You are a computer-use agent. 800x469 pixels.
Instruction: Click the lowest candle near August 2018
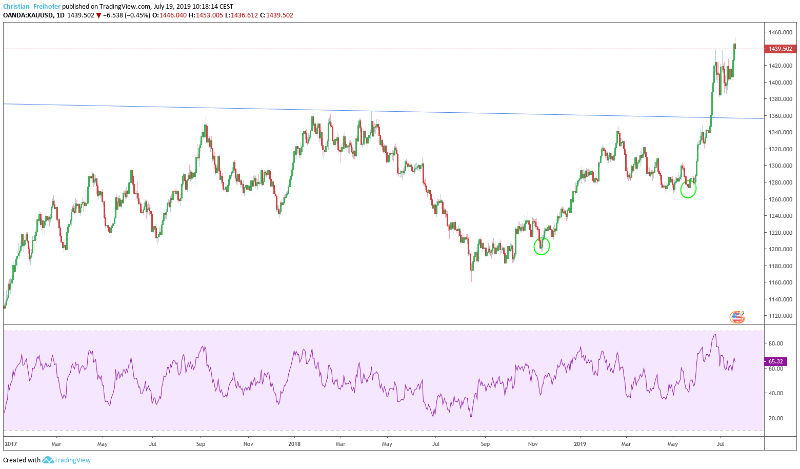click(x=471, y=278)
